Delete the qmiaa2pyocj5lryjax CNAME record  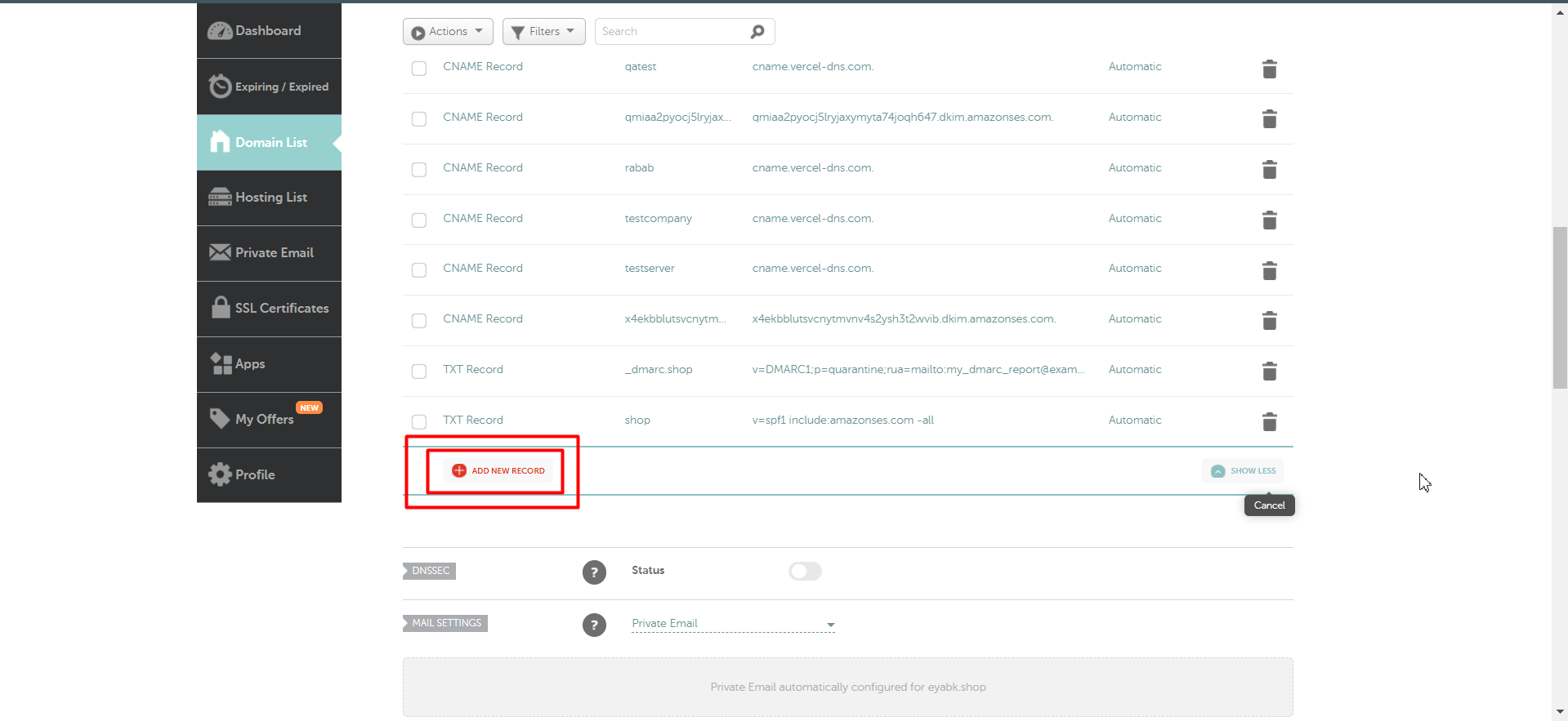1269,119
